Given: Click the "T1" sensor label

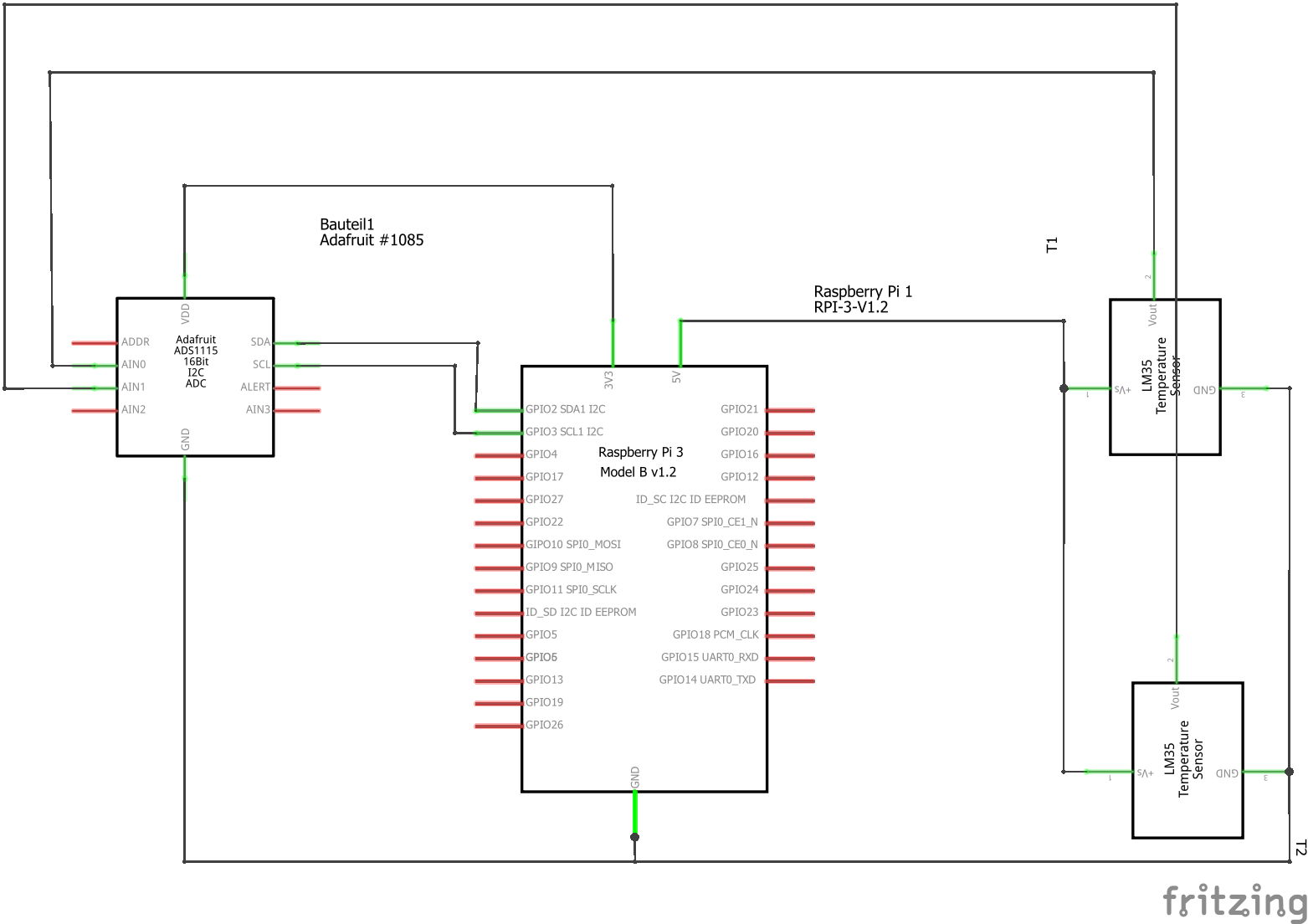Looking at the screenshot, I should 1052,244.
